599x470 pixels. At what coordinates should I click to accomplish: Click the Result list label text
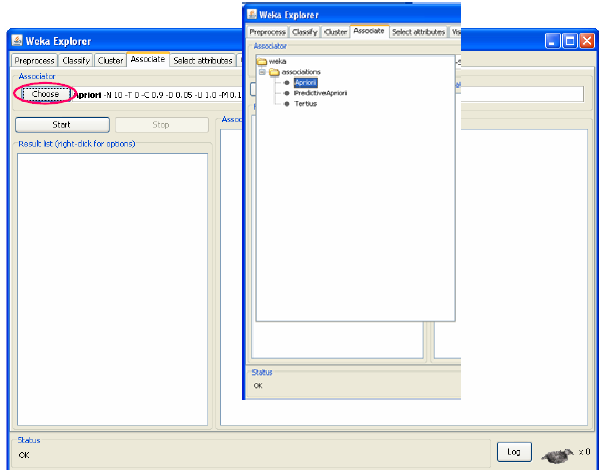pos(77,144)
